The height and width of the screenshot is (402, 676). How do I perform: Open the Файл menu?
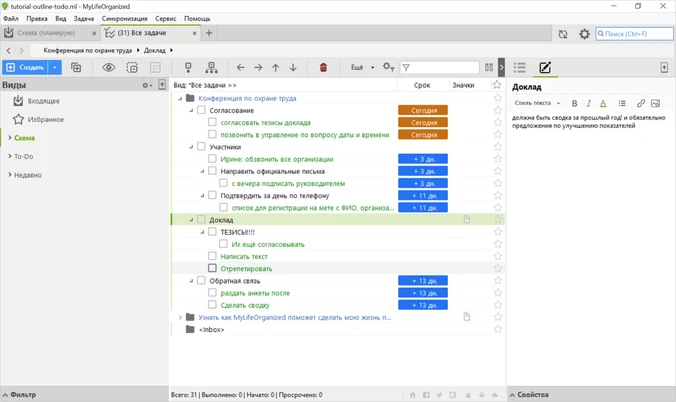(11, 19)
